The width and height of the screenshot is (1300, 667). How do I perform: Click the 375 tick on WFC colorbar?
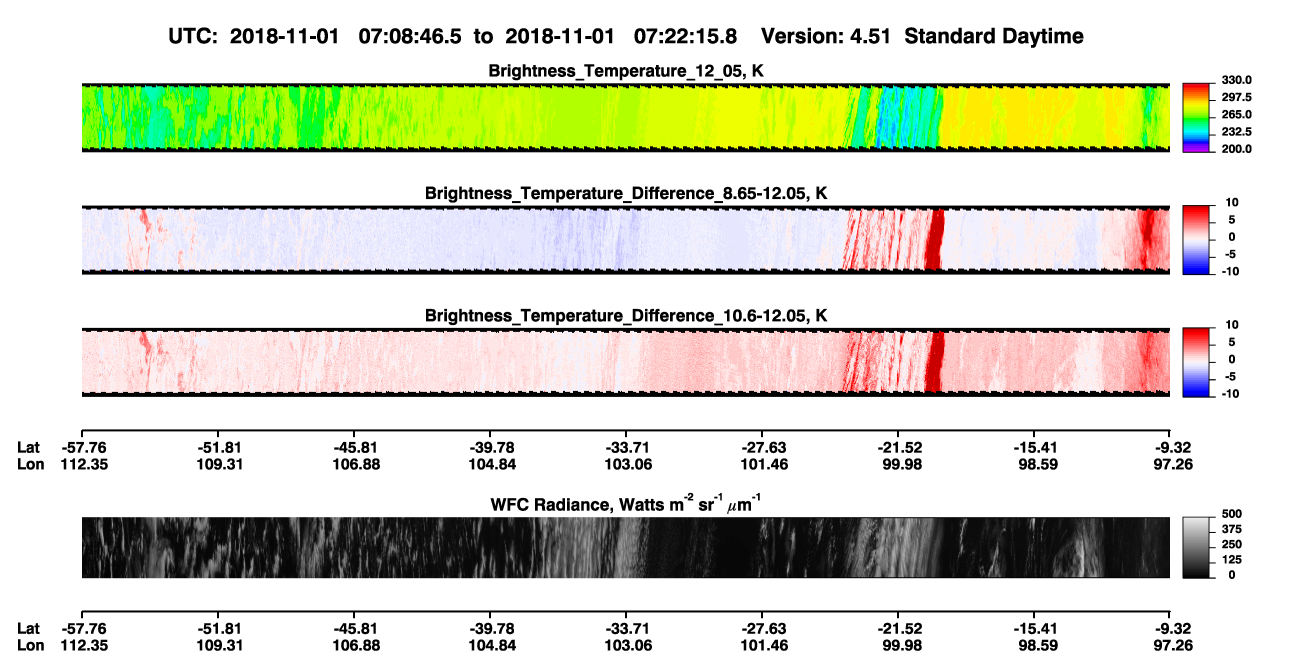(1234, 529)
